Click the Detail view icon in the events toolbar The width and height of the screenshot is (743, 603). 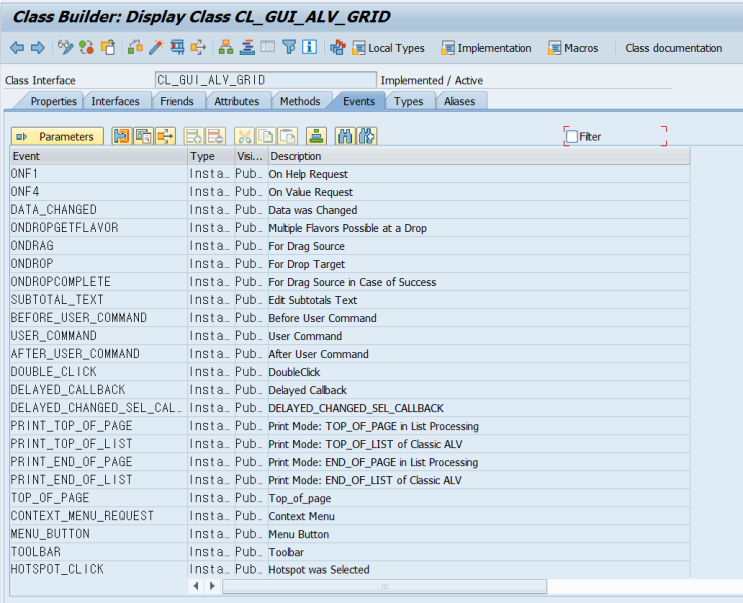(x=144, y=136)
